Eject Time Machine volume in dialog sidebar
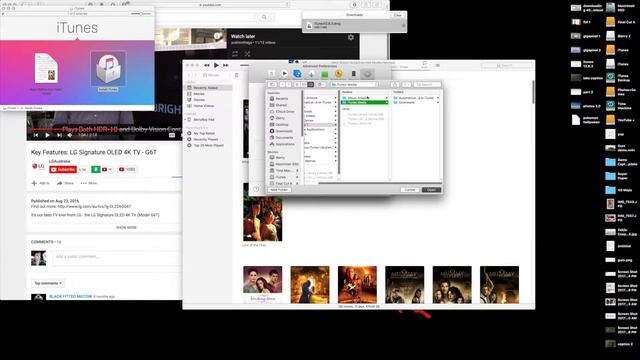This screenshot has height=360, width=640. tap(297, 171)
